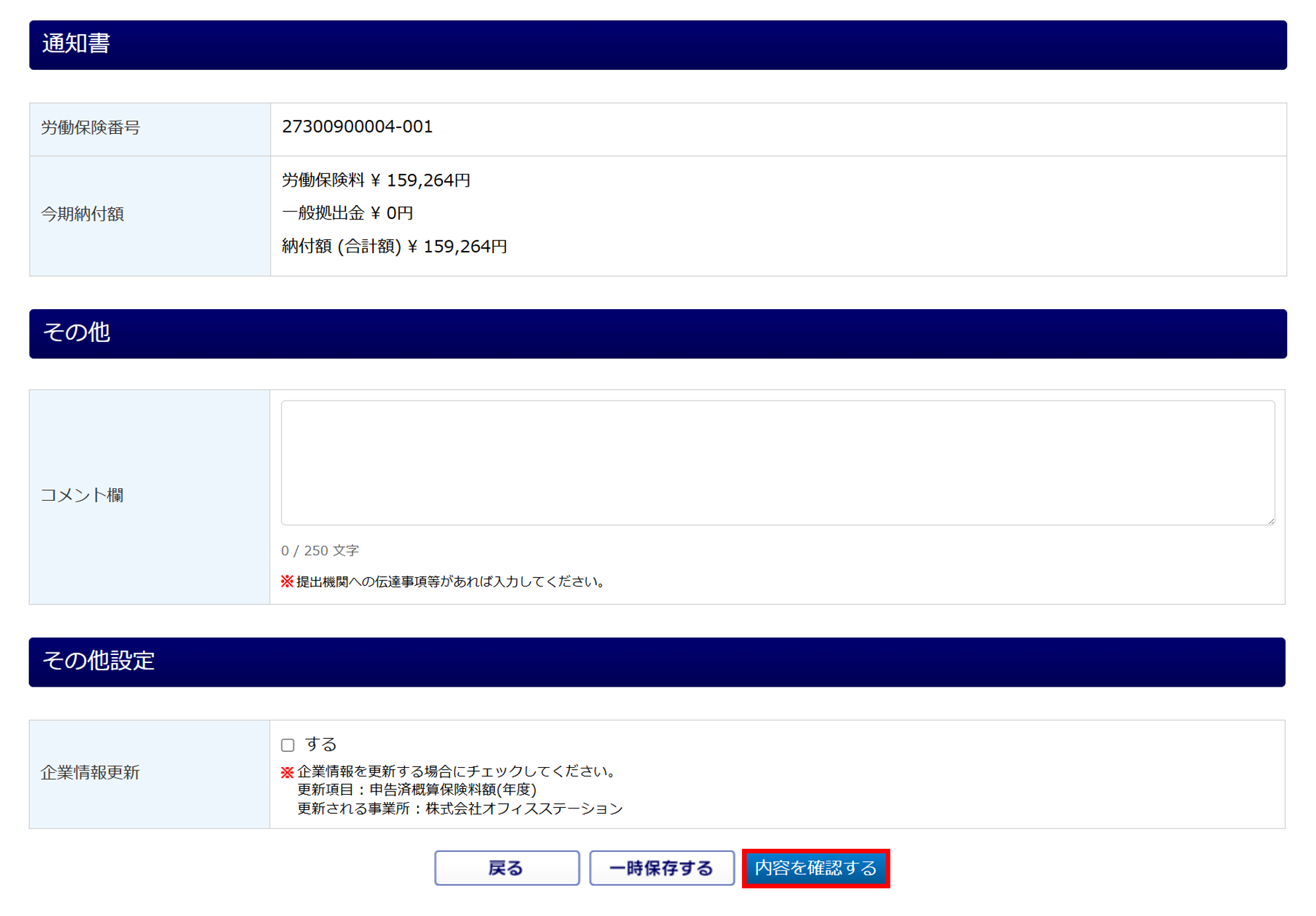Select the insurance number 27300900004-001
Image resolution: width=1316 pixels, height=916 pixels.
[357, 127]
